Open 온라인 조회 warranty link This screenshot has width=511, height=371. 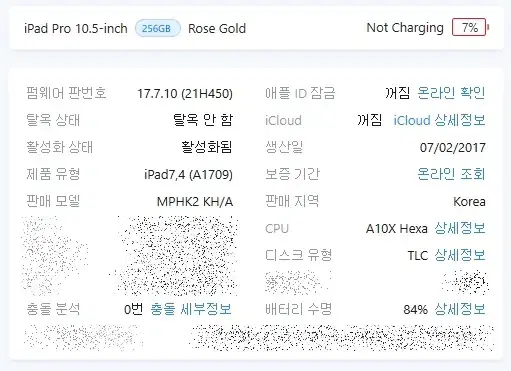tap(451, 174)
